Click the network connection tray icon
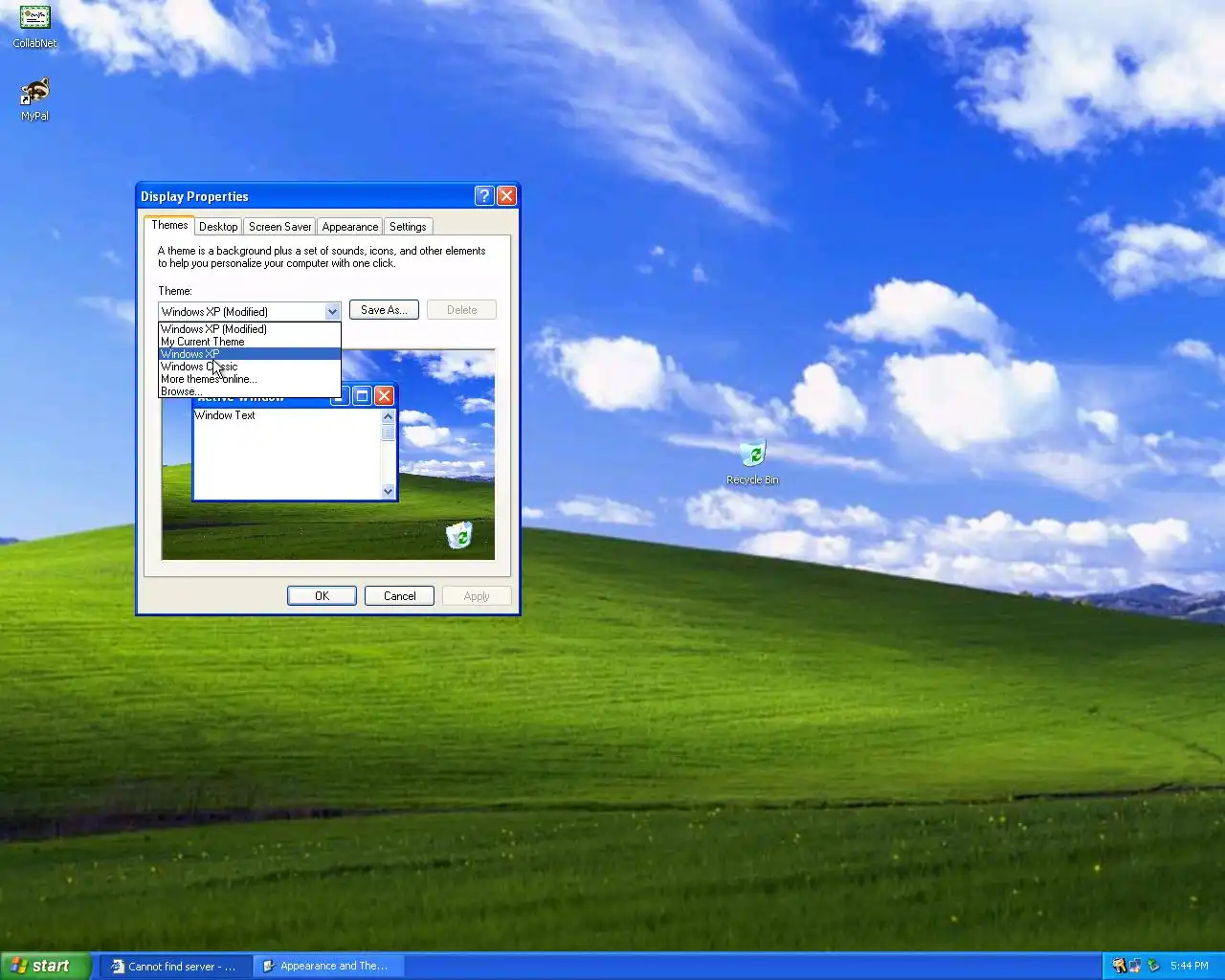The image size is (1225, 980). (1136, 966)
